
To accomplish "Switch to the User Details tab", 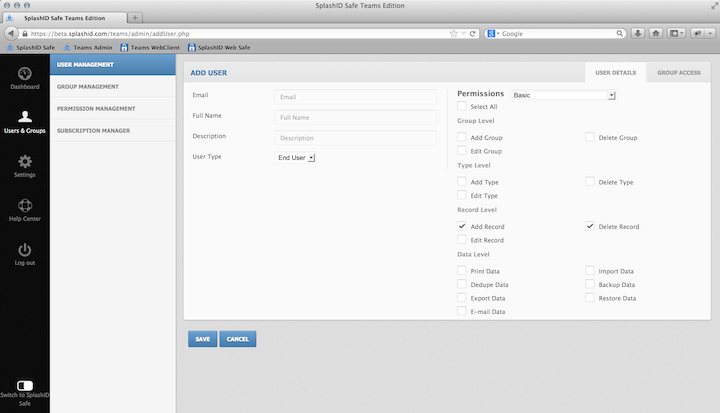I will point(615,73).
